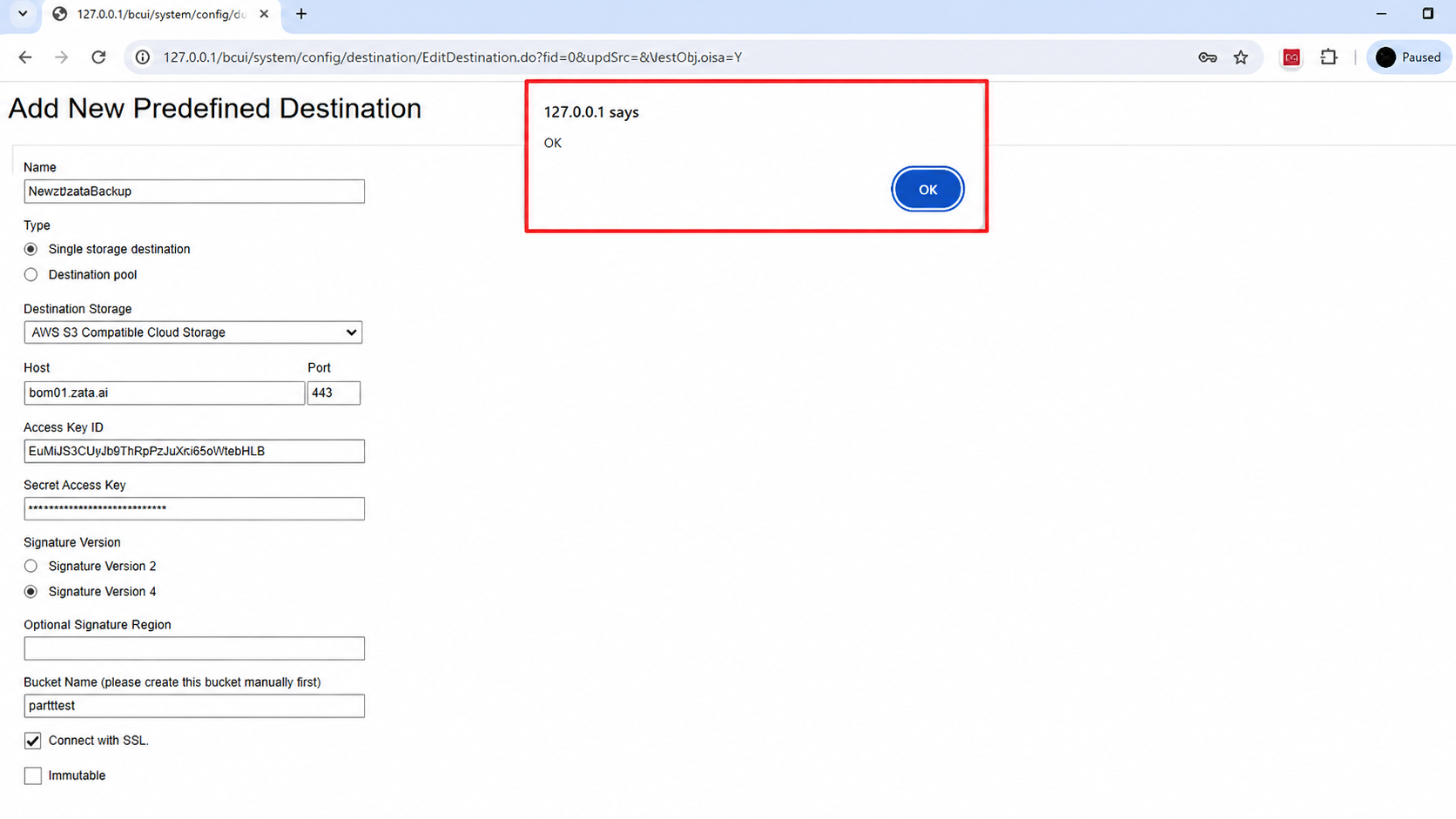The image size is (1456, 819).
Task: Click the Secret Access Key field
Action: pos(194,508)
